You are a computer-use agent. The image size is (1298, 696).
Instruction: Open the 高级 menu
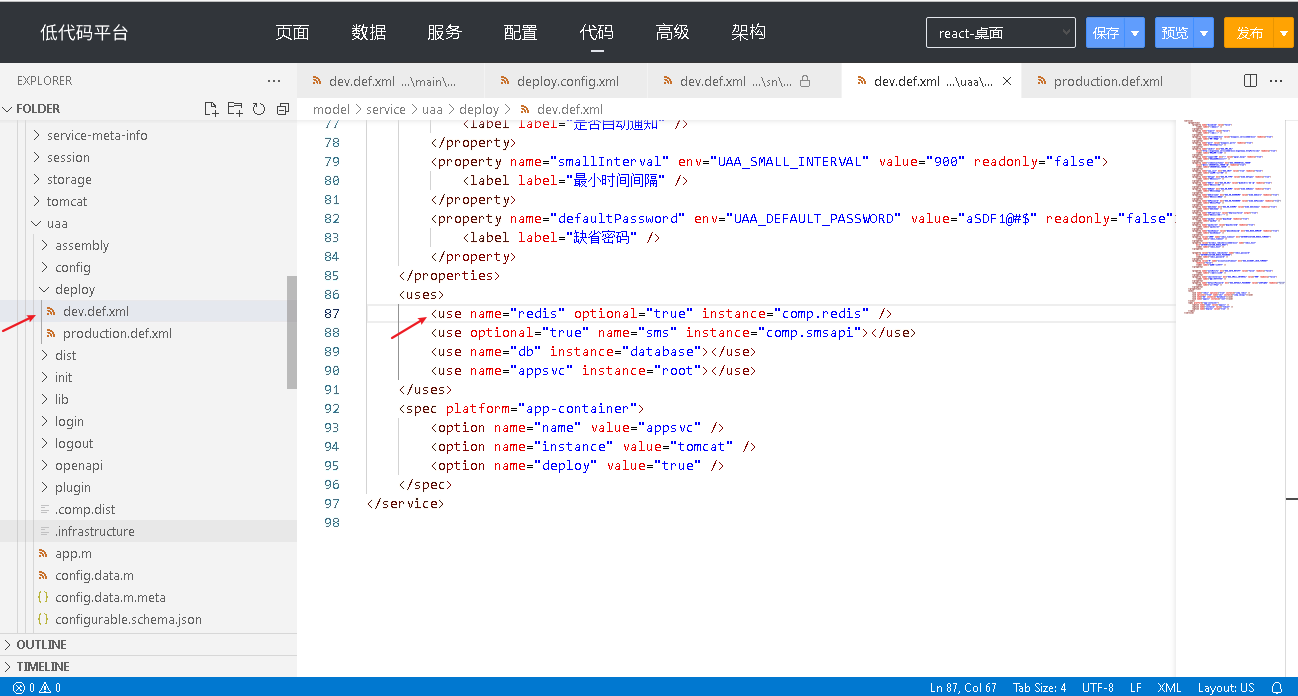point(673,32)
